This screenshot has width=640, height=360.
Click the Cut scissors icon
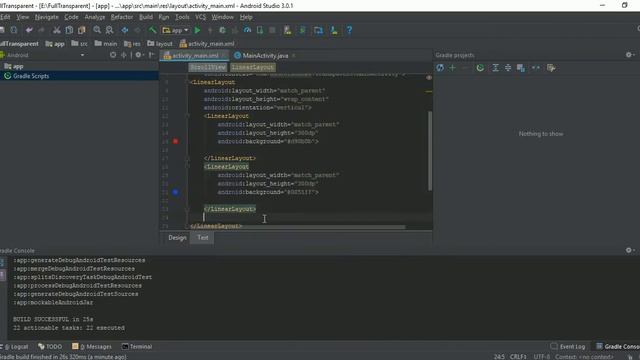(x=56, y=30)
